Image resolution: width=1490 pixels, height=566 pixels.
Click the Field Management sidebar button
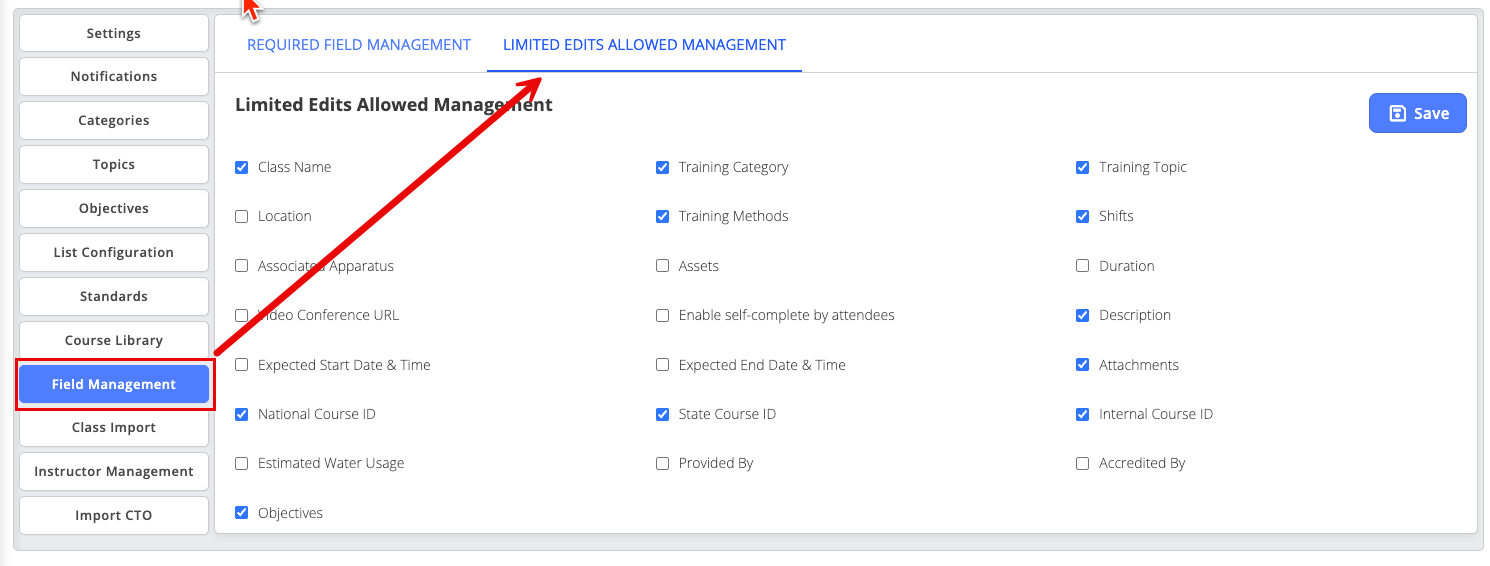coord(114,385)
